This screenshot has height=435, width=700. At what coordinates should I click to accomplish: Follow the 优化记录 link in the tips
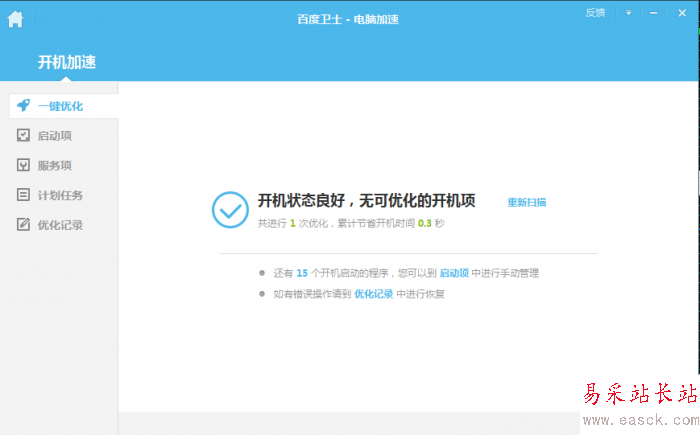point(374,294)
